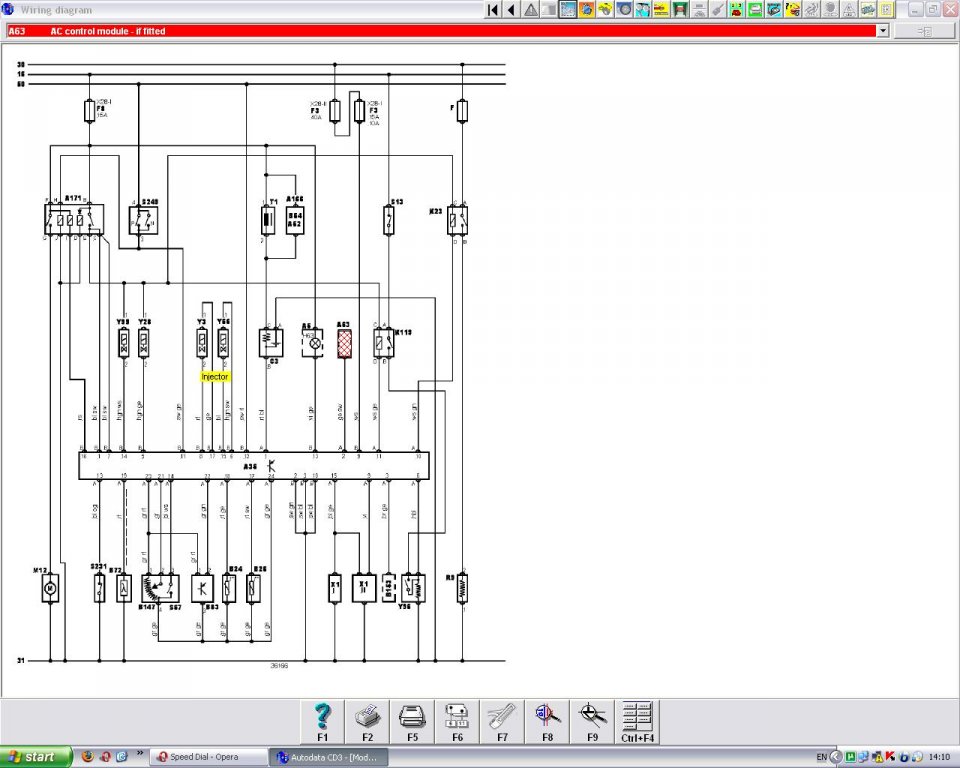
Task: Click the F5 printer setup icon
Action: [412, 721]
